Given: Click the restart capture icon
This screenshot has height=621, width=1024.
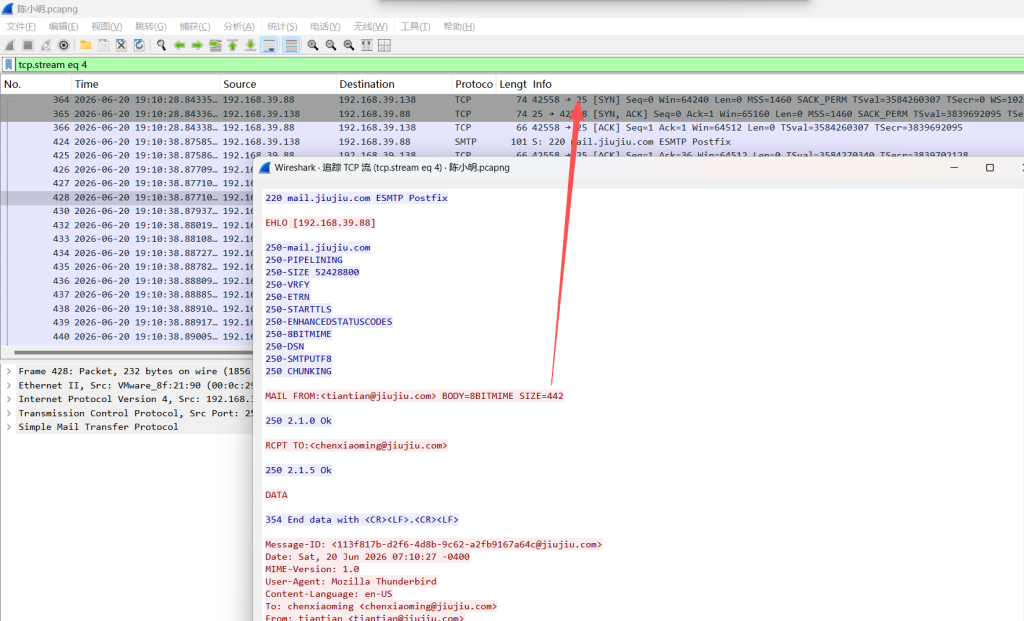Looking at the screenshot, I should (x=46, y=45).
